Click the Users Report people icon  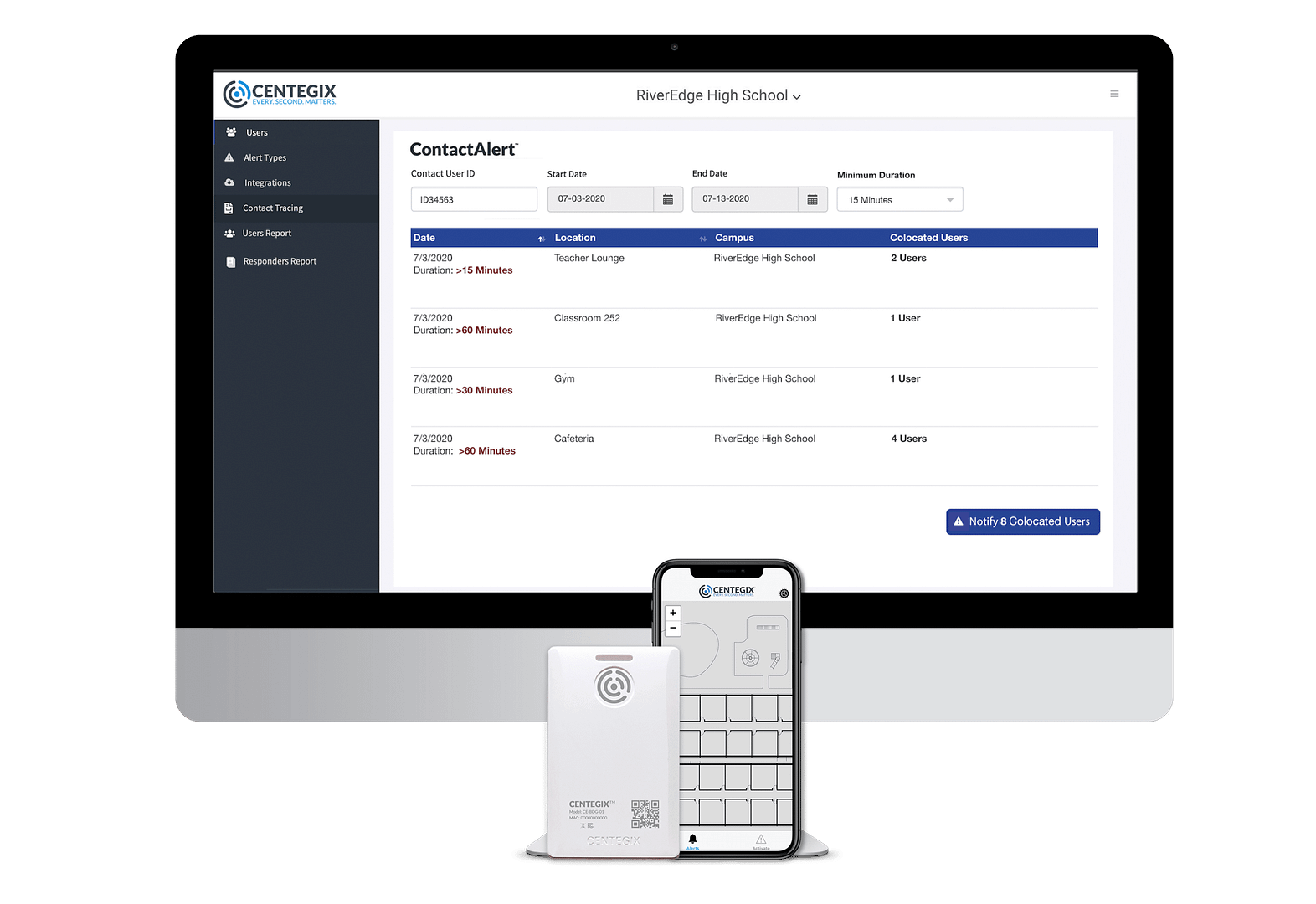tap(229, 234)
